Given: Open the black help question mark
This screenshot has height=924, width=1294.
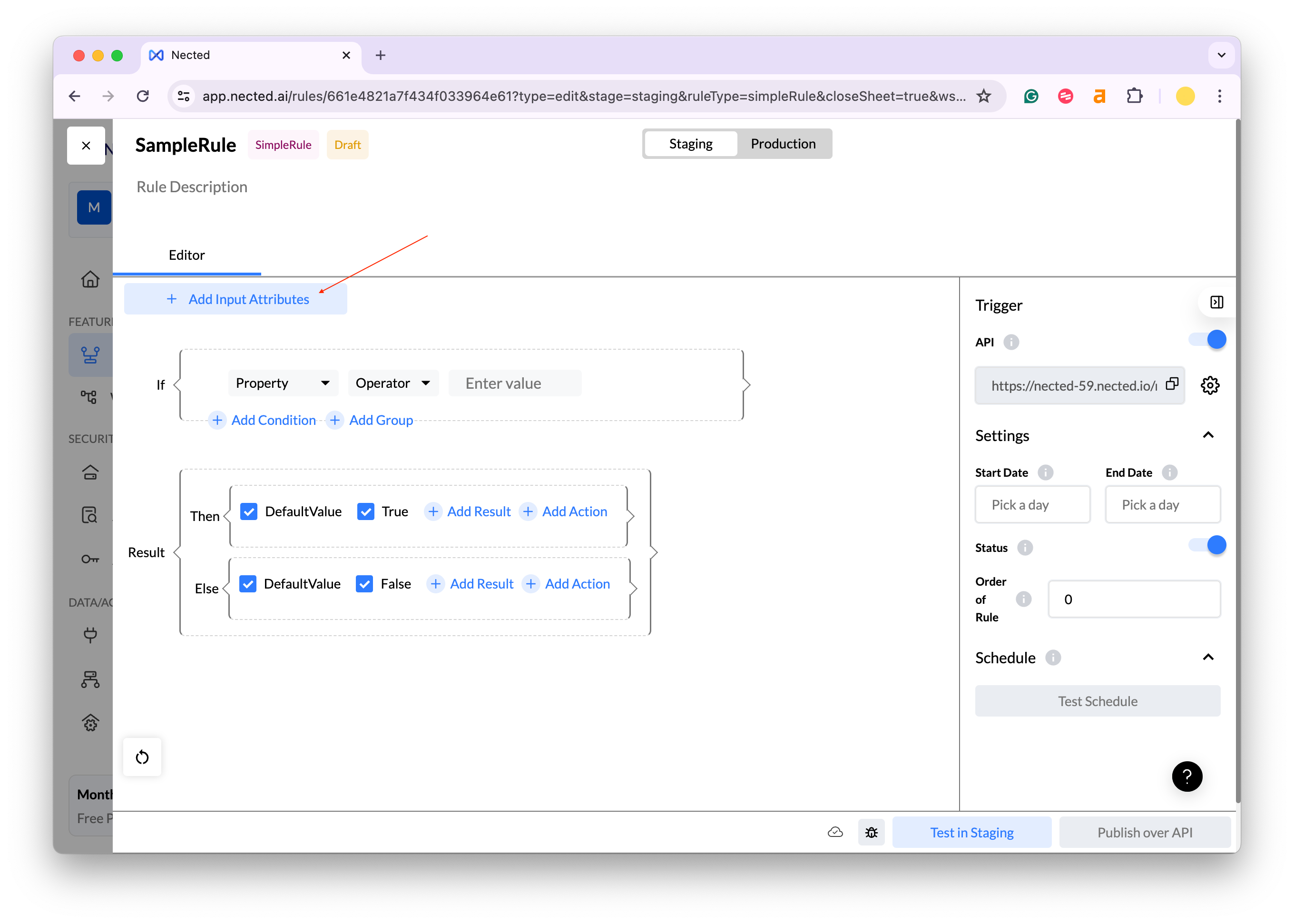Looking at the screenshot, I should tap(1187, 776).
